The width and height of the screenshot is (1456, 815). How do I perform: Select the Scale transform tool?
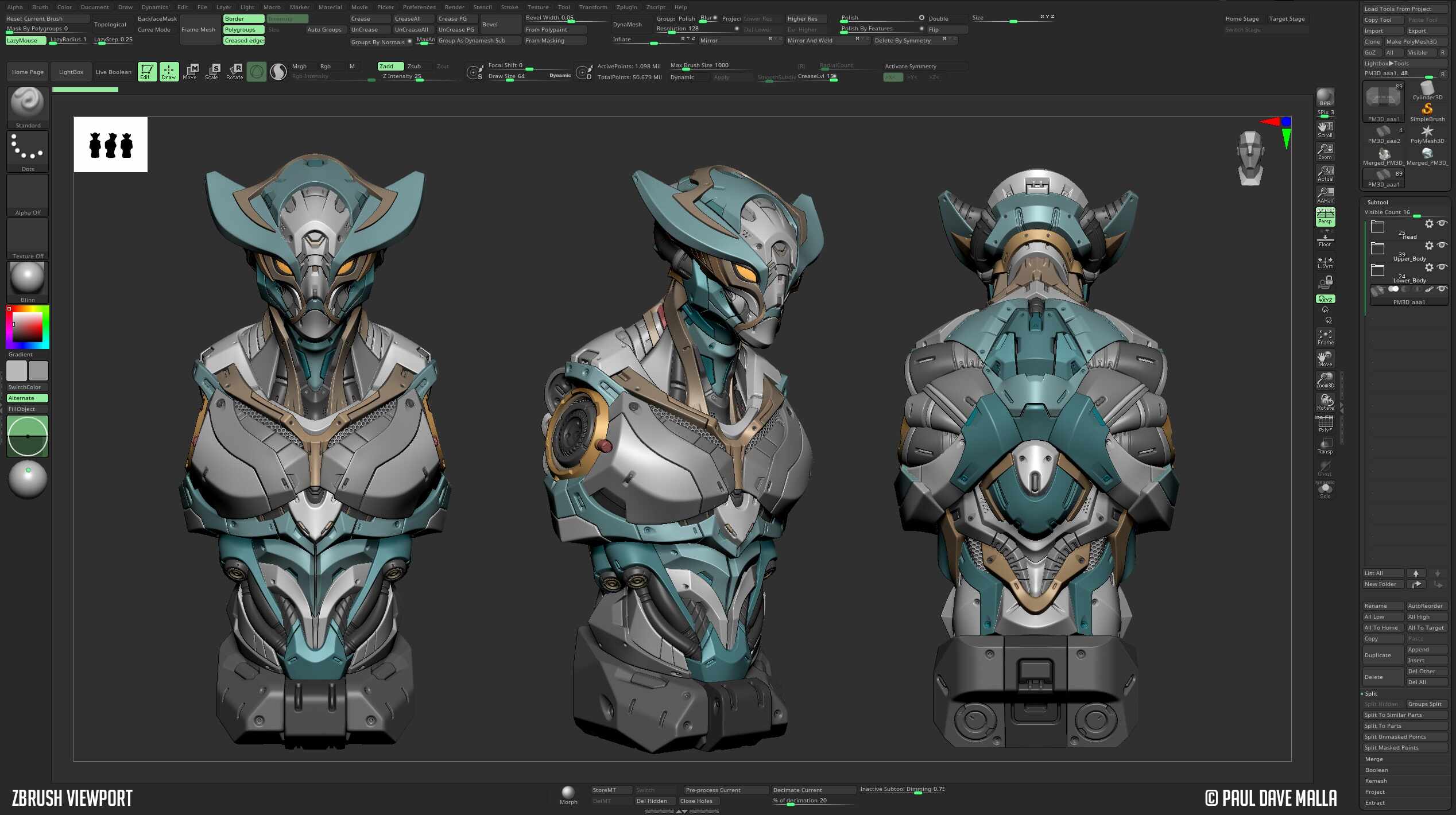click(x=212, y=72)
